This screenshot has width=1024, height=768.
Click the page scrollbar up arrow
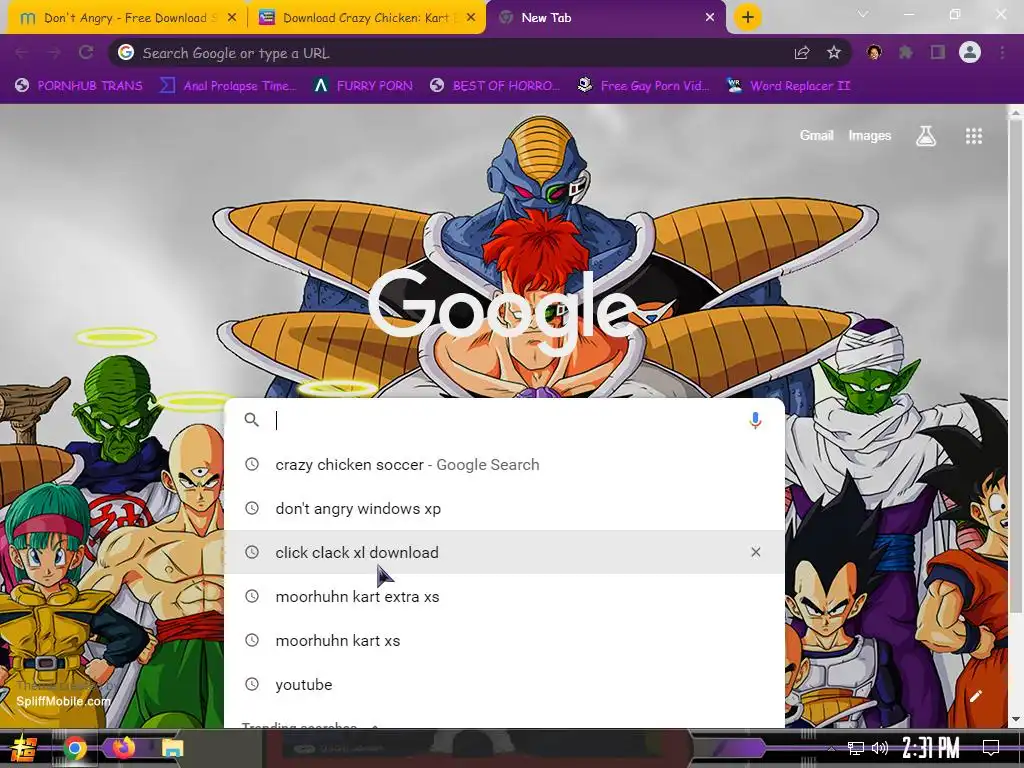point(1016,112)
